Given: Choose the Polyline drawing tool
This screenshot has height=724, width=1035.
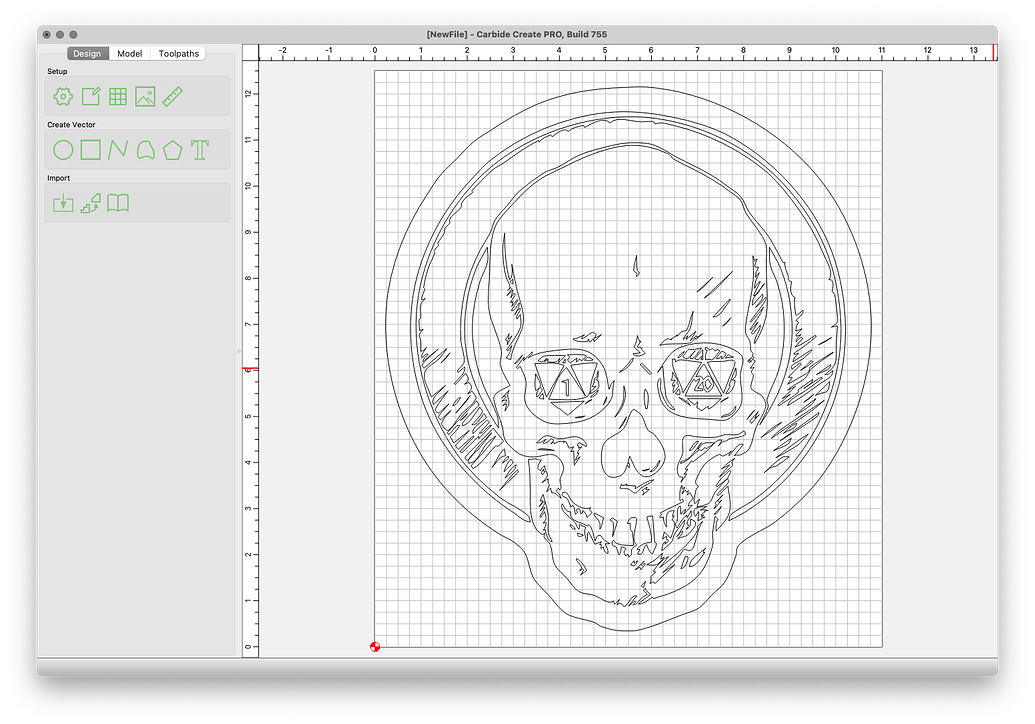Looking at the screenshot, I should click(118, 150).
